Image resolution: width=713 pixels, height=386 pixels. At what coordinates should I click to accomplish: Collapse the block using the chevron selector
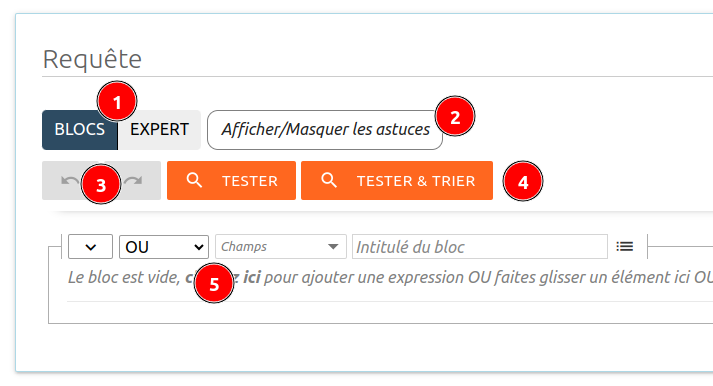[90, 247]
